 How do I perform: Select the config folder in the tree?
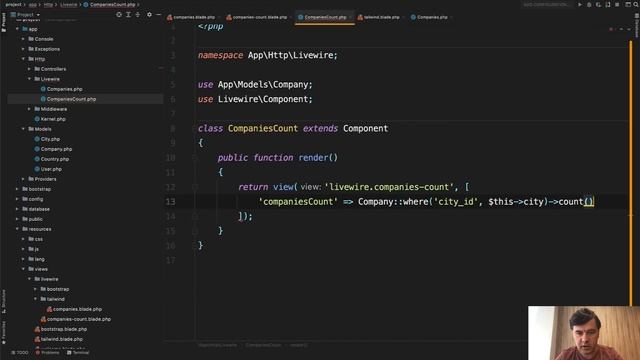[36, 199]
